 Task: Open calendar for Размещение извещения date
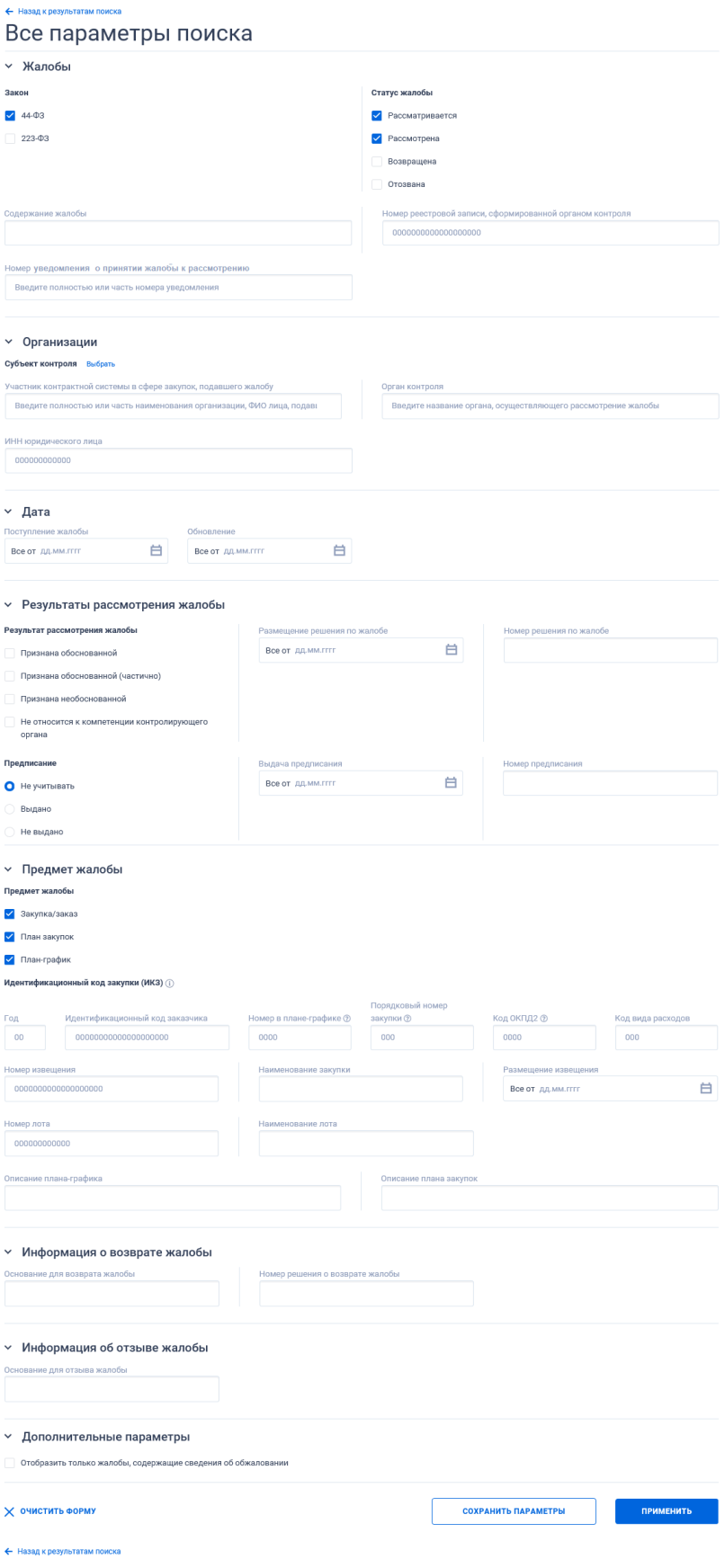706,1089
